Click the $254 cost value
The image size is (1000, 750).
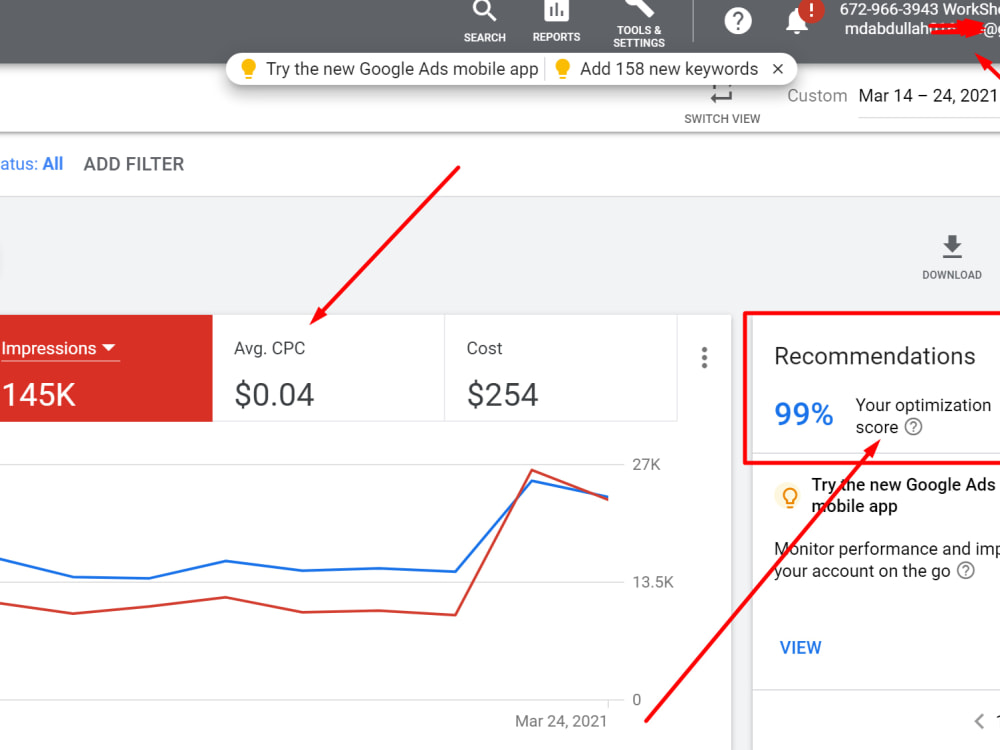click(x=503, y=395)
